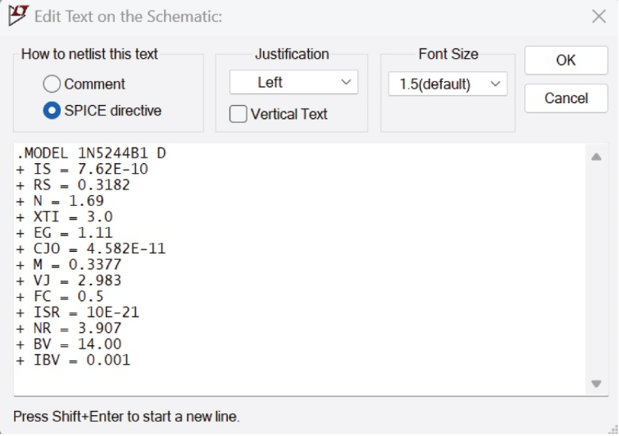Image resolution: width=619 pixels, height=436 pixels.
Task: Select the Comment radio button
Action: pos(52,84)
